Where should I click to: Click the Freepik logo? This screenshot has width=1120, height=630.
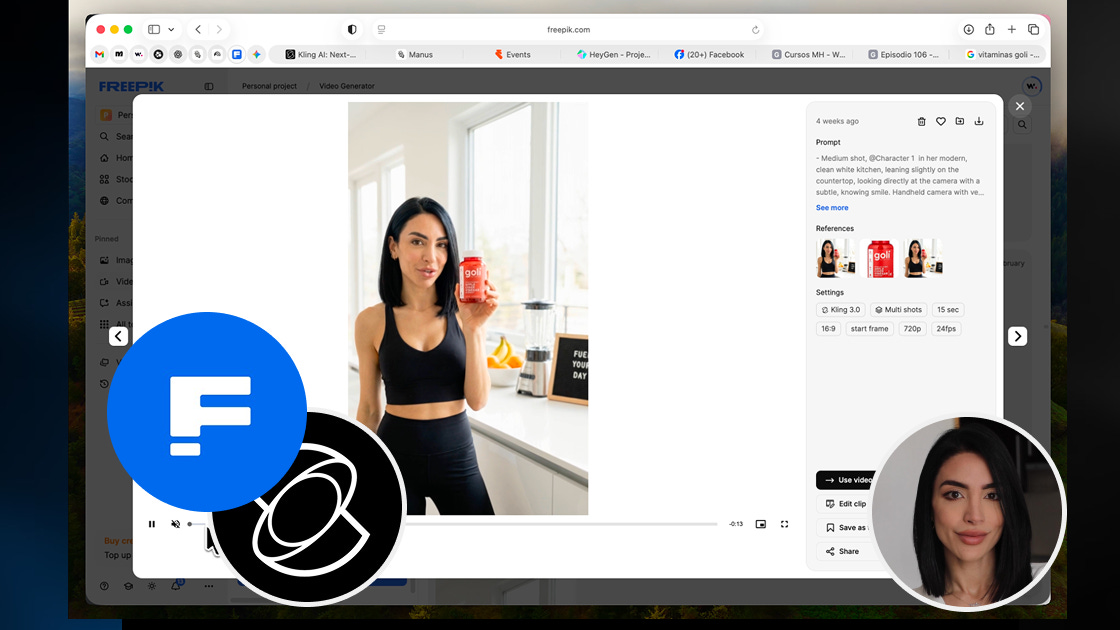(x=131, y=86)
